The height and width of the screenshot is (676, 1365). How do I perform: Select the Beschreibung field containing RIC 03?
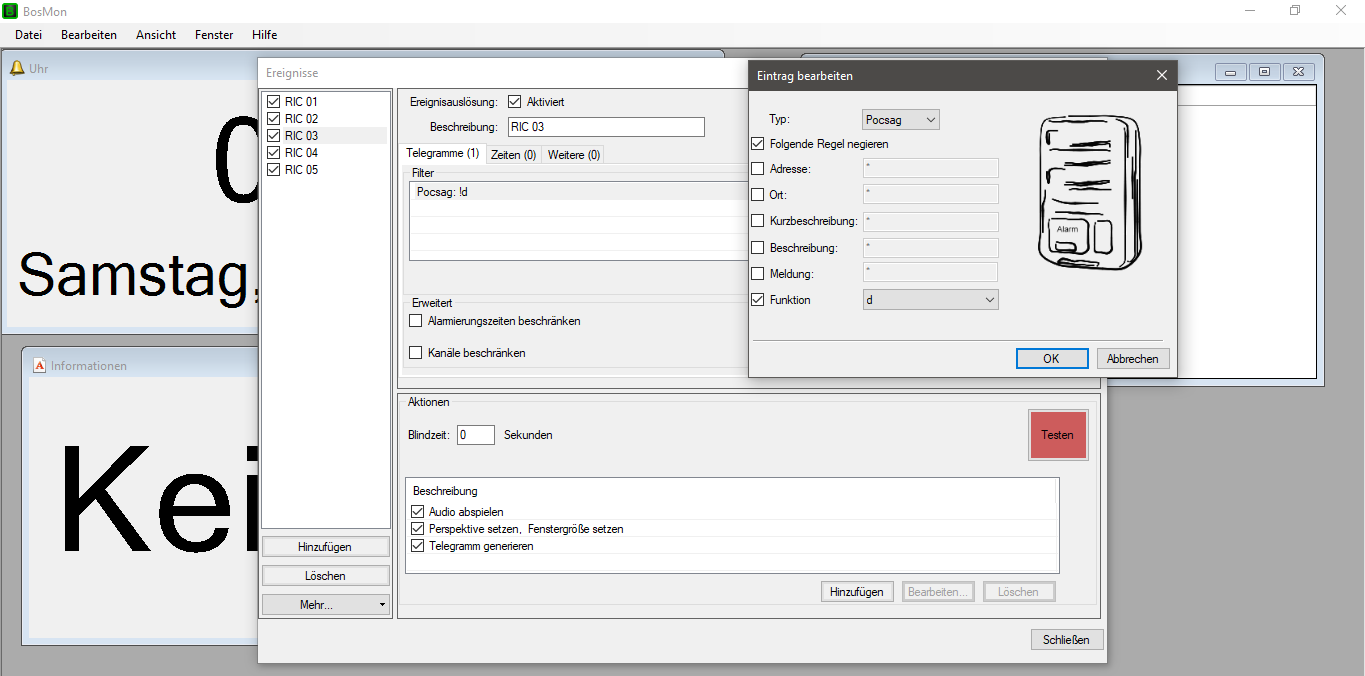[x=605, y=126]
